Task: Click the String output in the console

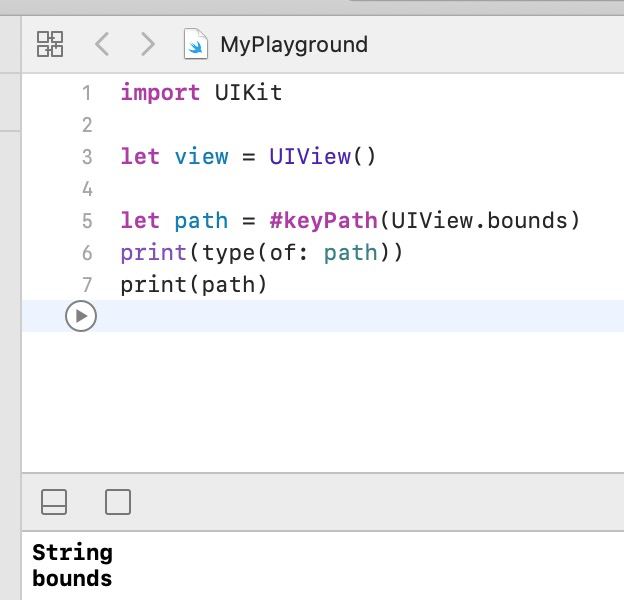Action: click(x=72, y=553)
